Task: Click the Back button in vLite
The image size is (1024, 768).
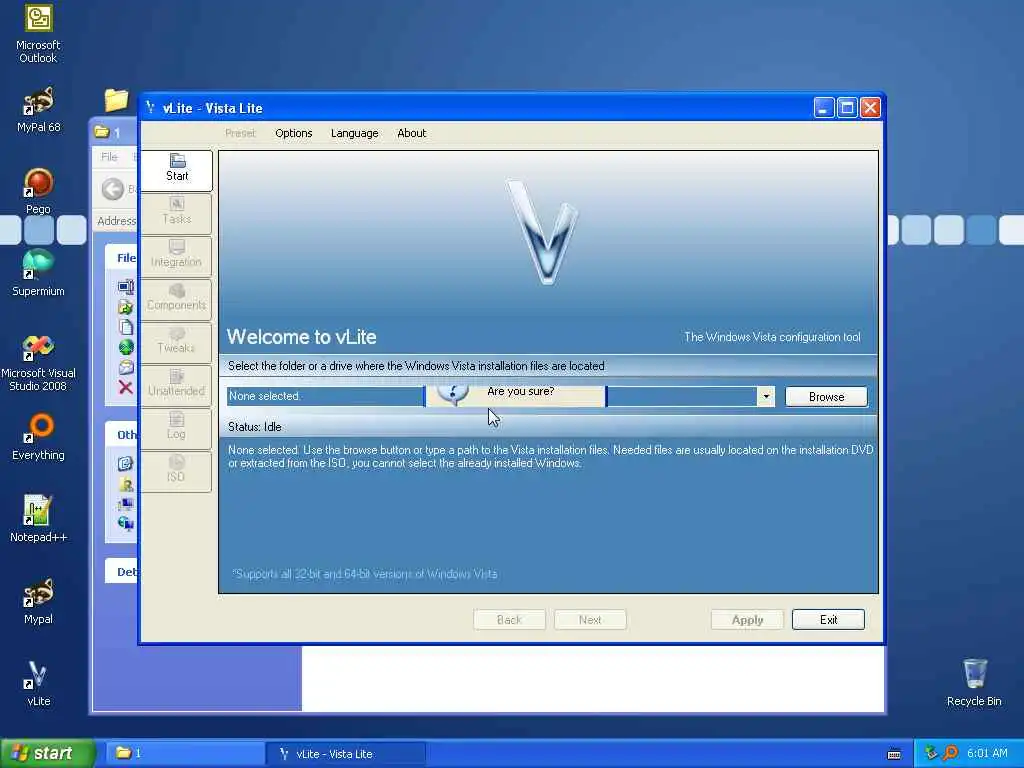Action: [509, 620]
